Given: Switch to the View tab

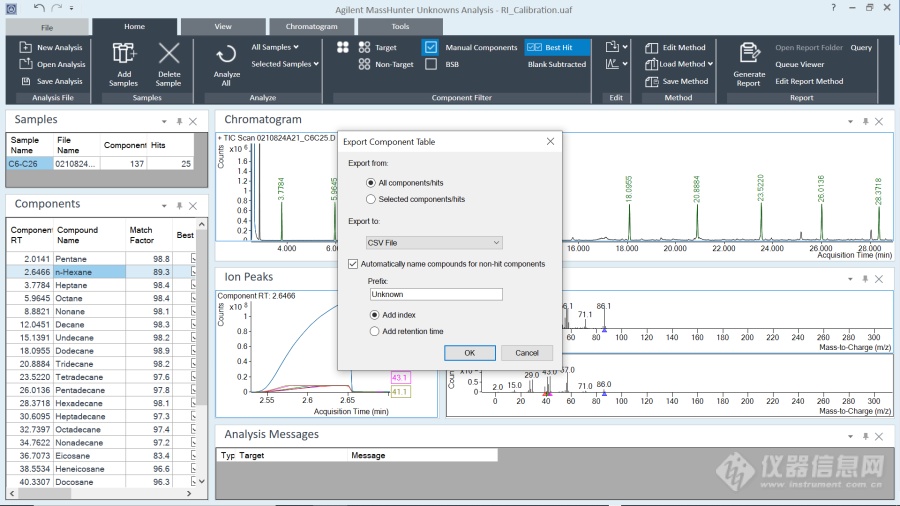Looking at the screenshot, I should pyautogui.click(x=223, y=26).
